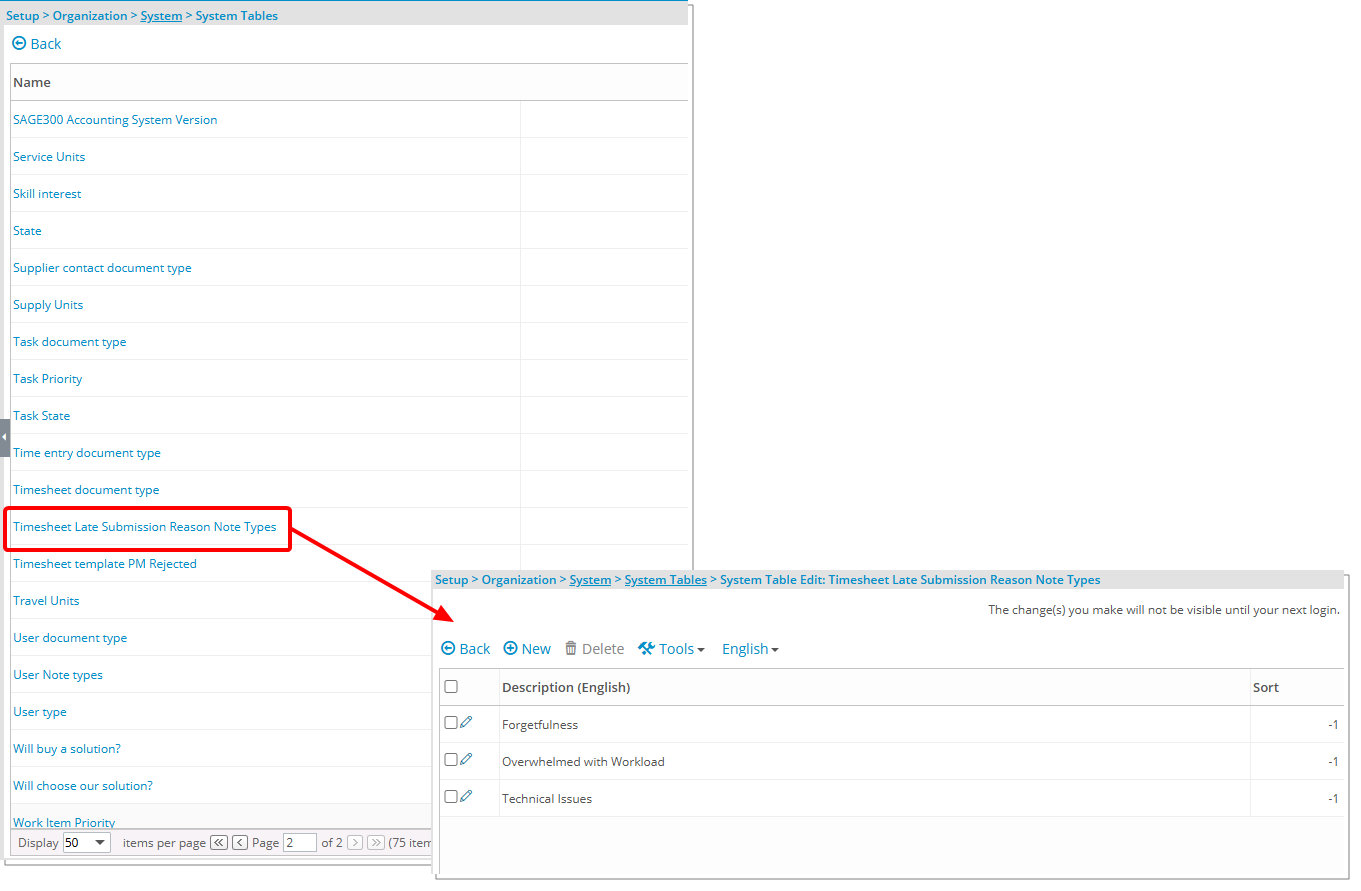1361x891 pixels.
Task: Check the Technical Issues row checkbox
Action: (x=451, y=797)
